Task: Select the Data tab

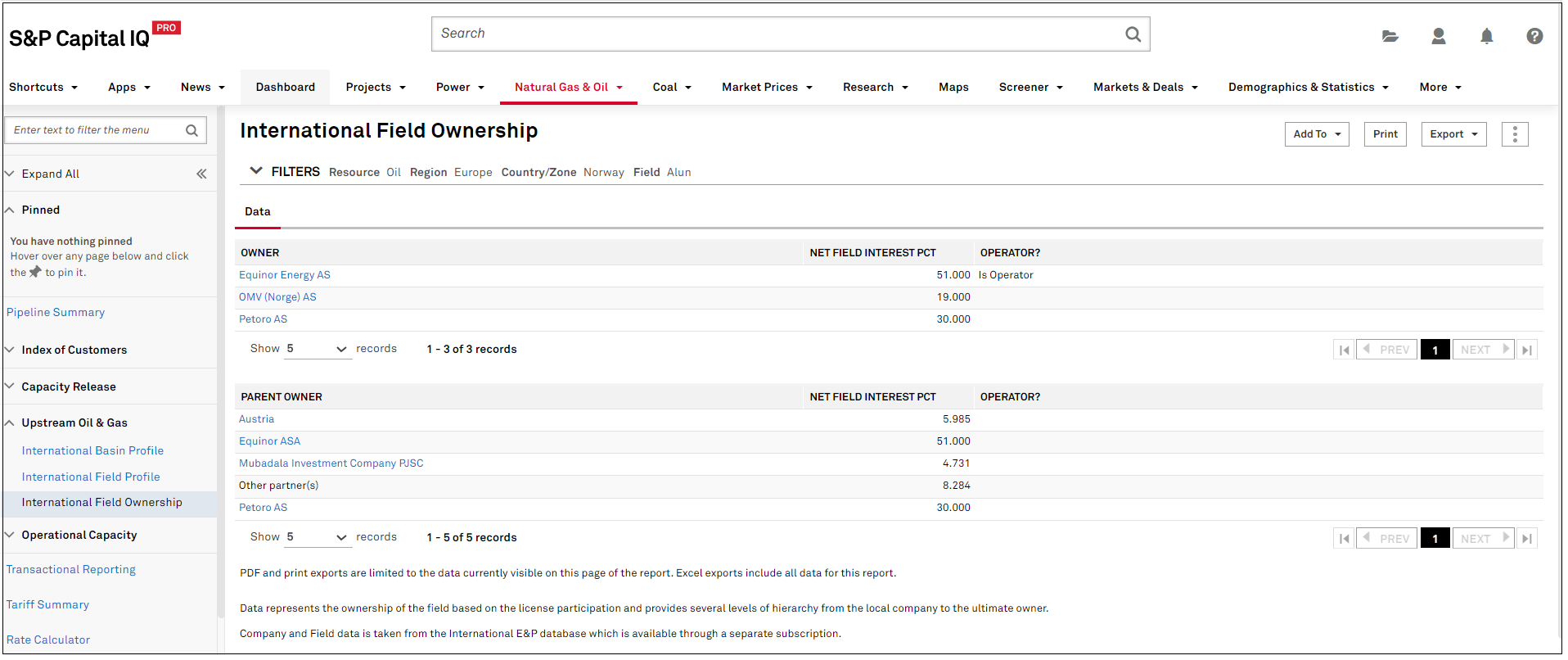Action: pyautogui.click(x=258, y=212)
